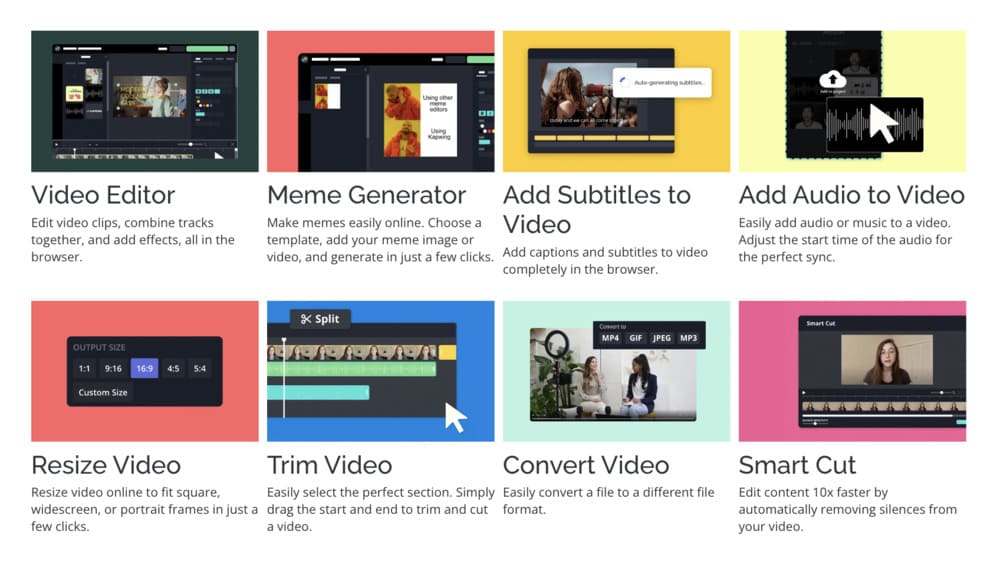Select the 9:16 output size option
1000x571 pixels.
(114, 368)
